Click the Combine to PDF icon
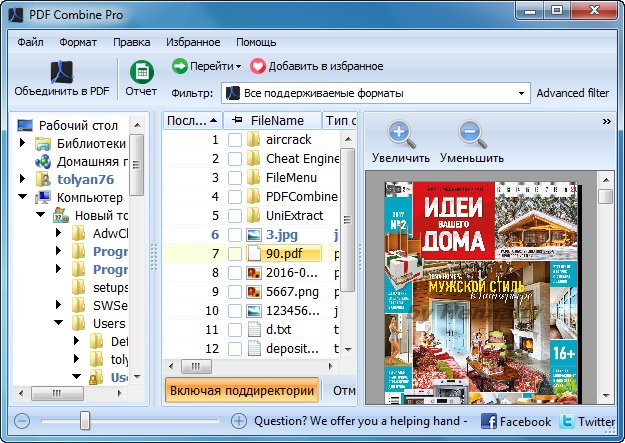 coord(61,71)
